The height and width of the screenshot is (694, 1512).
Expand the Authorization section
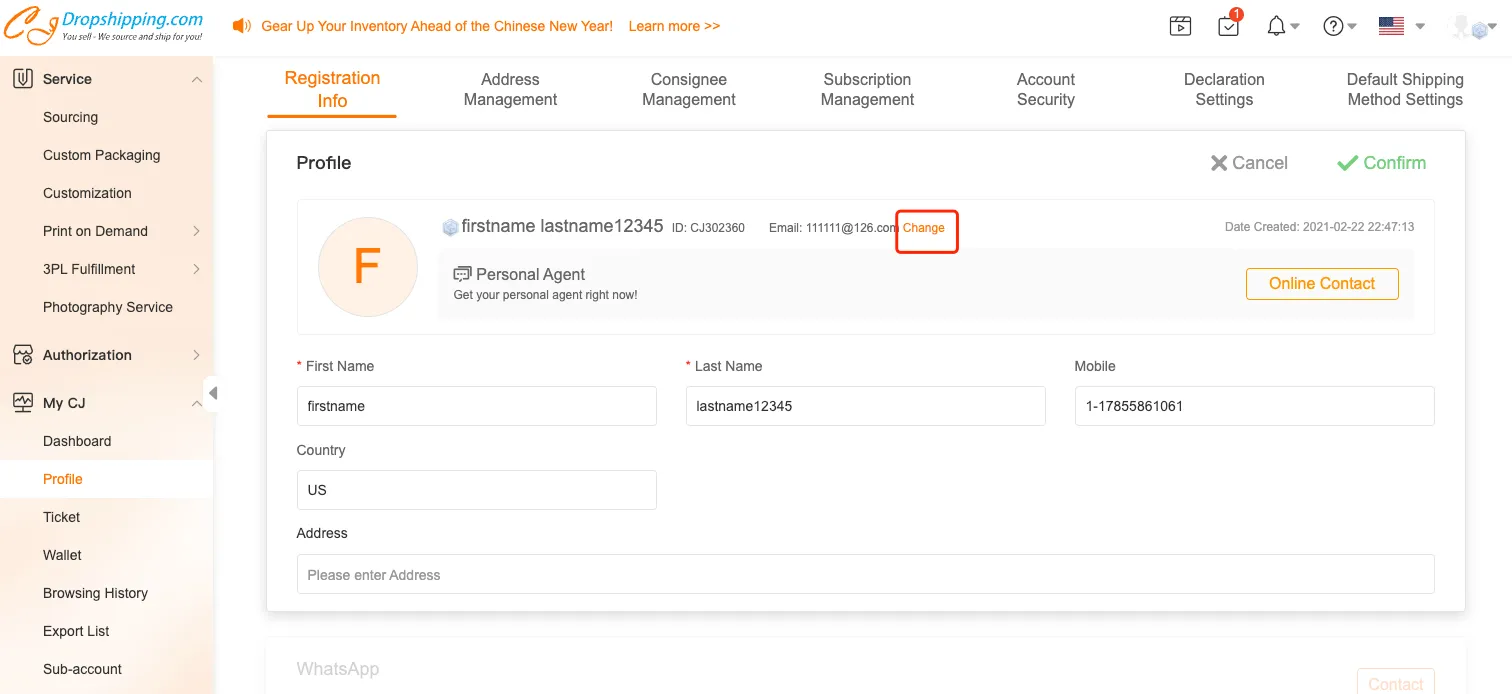pos(196,355)
